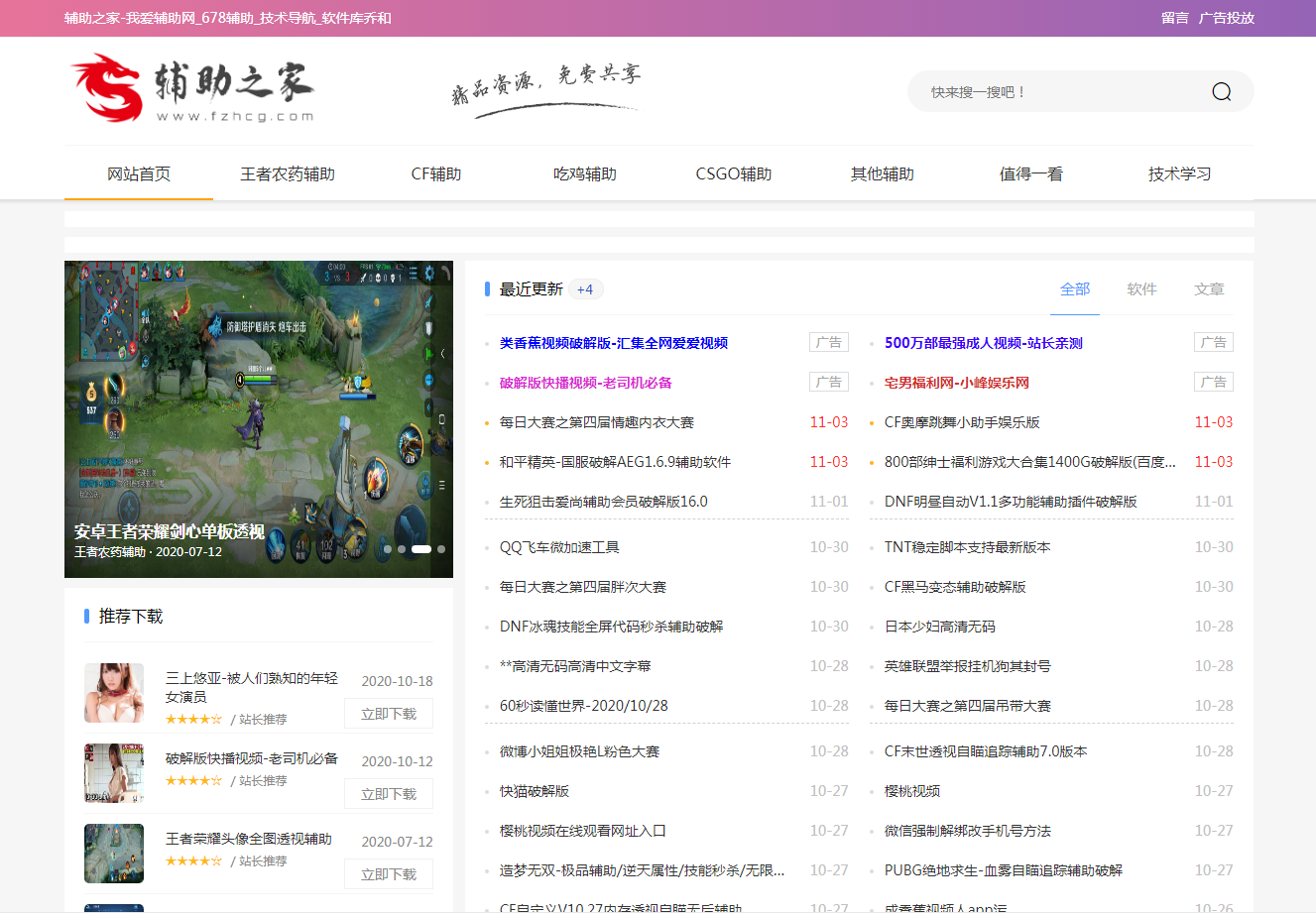
Task: Select the 全部 tab in recent updates
Action: (1075, 289)
